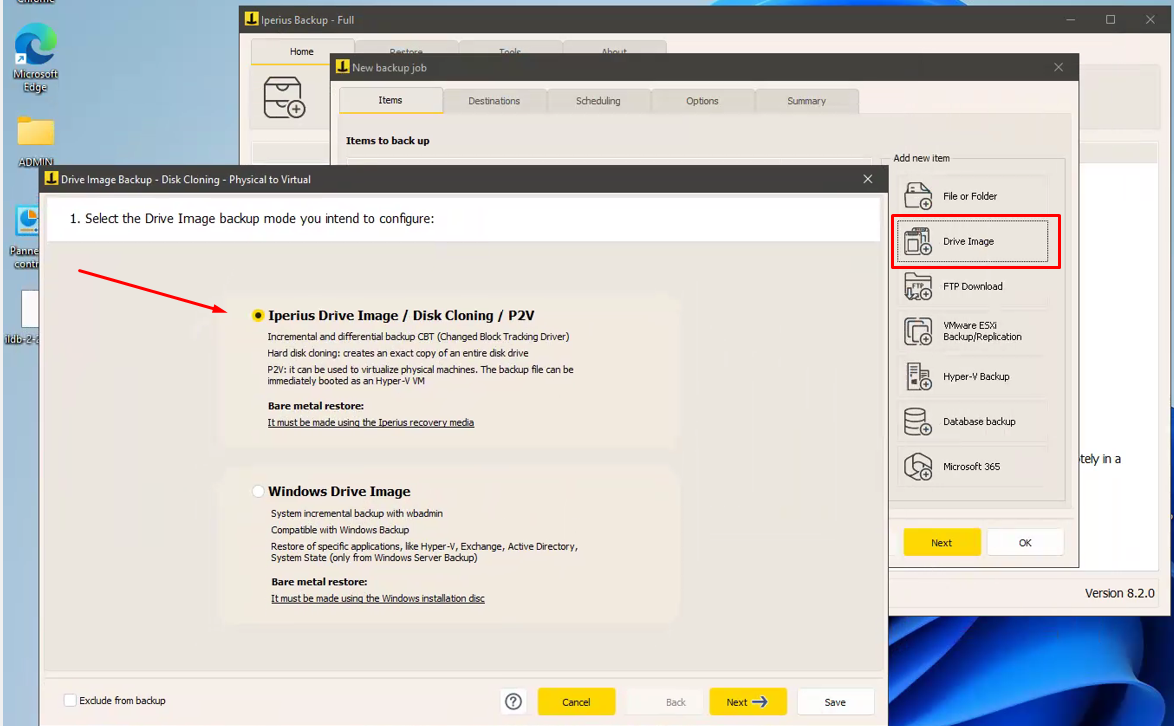Click the Iperius logo in New backup job title bar
The height and width of the screenshot is (726, 1174).
(x=342, y=67)
